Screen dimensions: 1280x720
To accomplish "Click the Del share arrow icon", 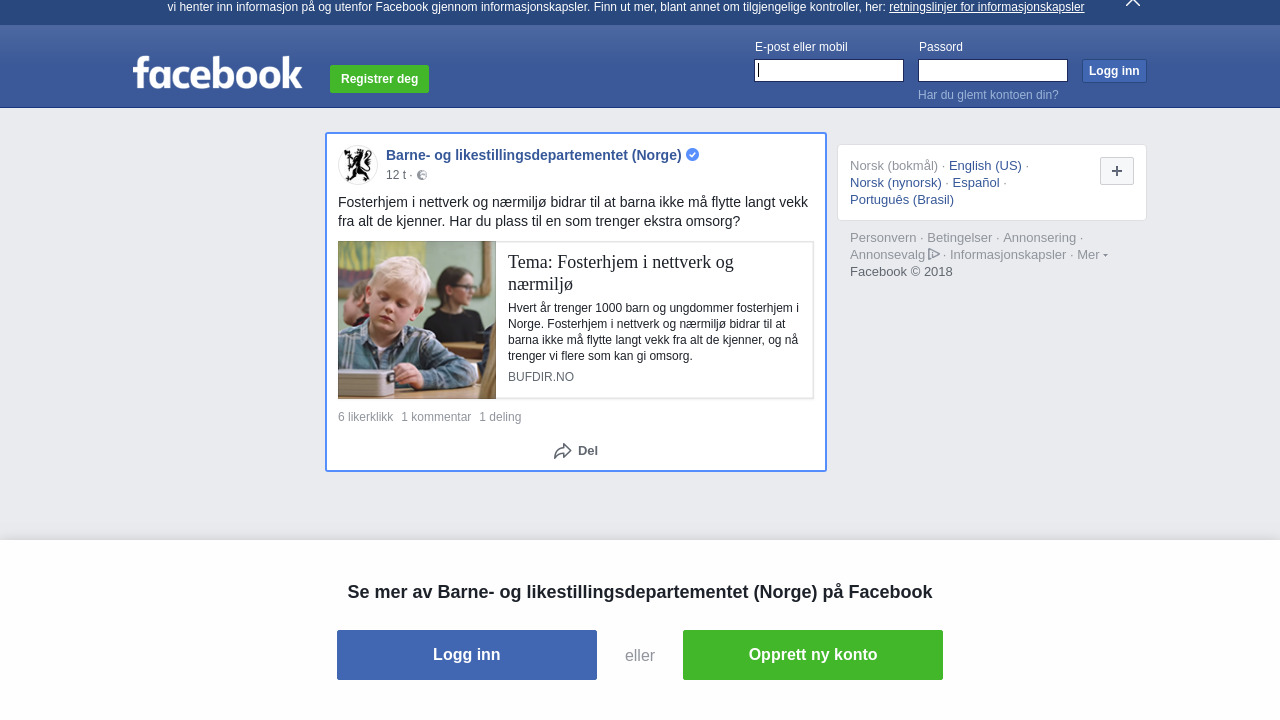I will click(x=563, y=451).
